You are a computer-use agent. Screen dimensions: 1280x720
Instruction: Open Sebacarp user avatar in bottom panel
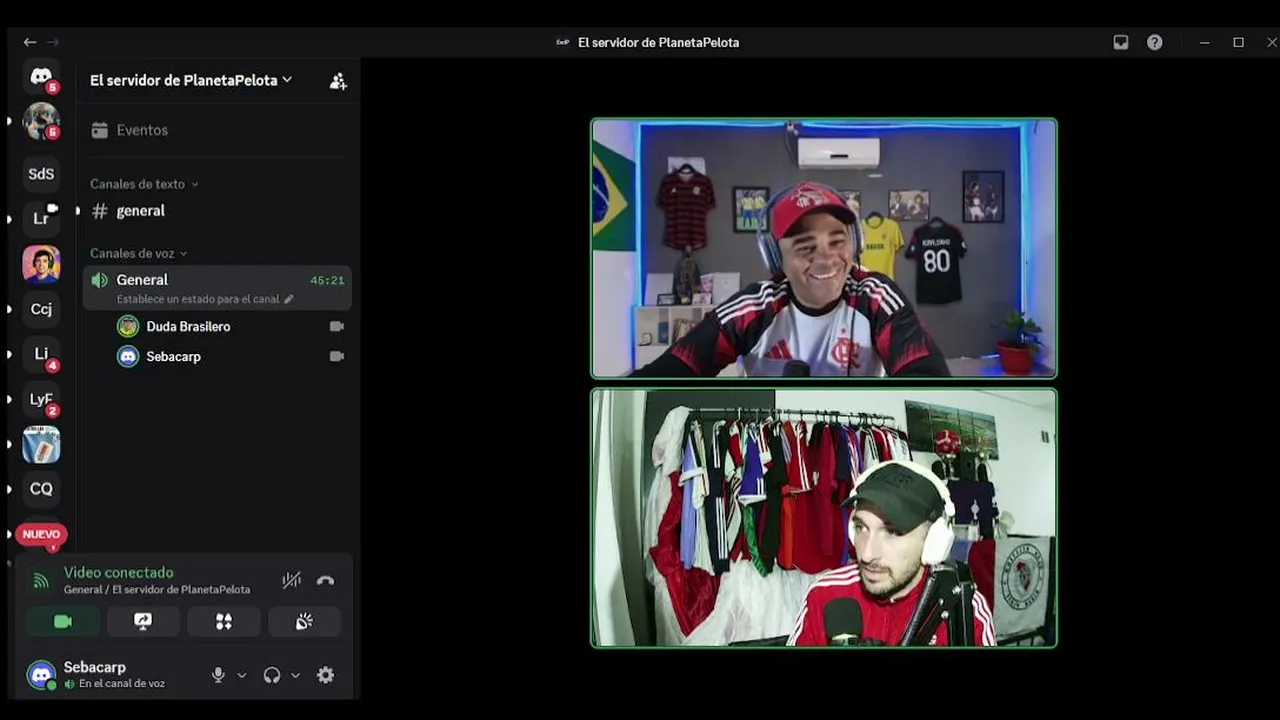[41, 675]
